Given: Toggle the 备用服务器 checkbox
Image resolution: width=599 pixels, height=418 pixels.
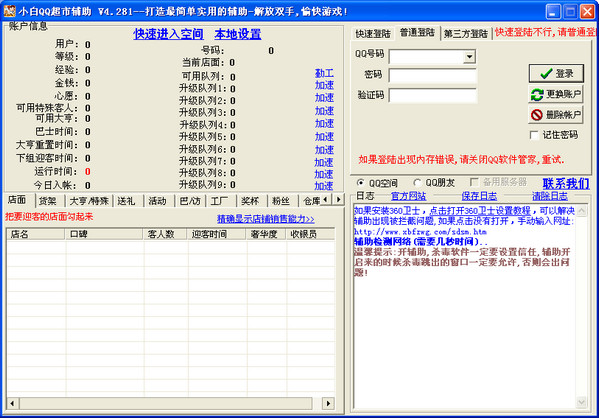Looking at the screenshot, I should pos(474,182).
